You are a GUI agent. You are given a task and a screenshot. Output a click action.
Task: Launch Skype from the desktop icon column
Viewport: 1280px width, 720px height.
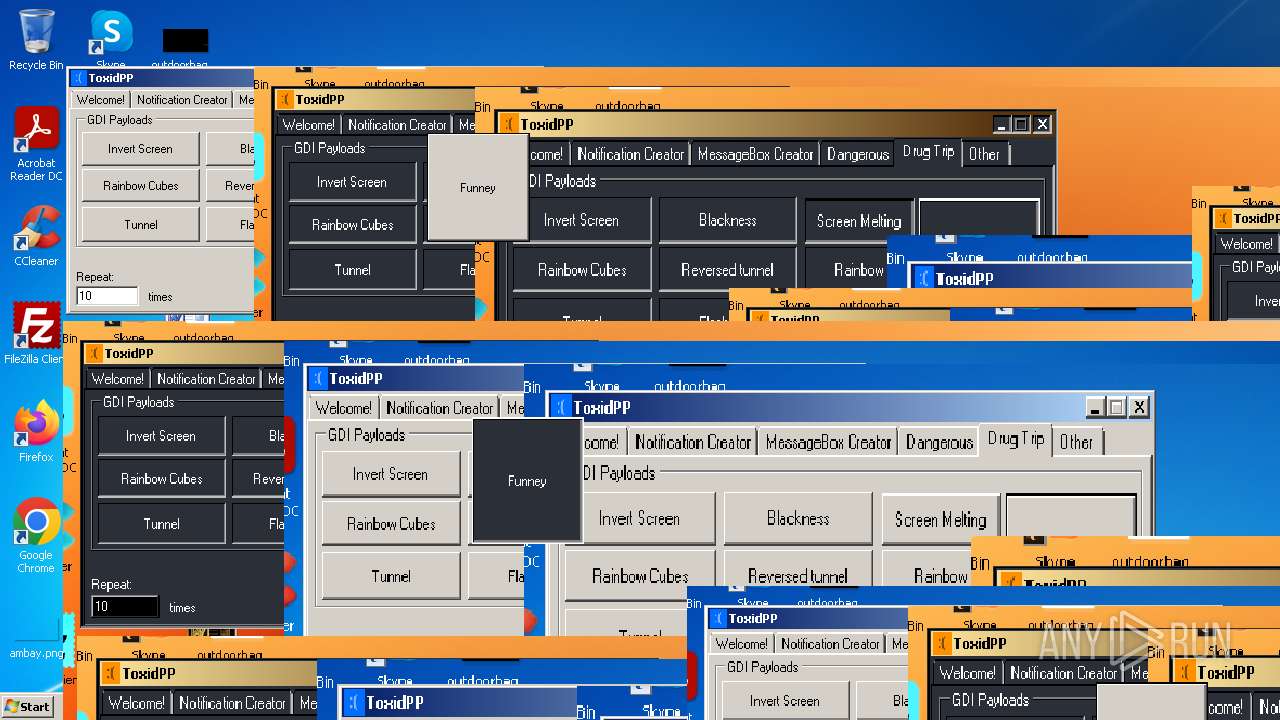pos(111,38)
